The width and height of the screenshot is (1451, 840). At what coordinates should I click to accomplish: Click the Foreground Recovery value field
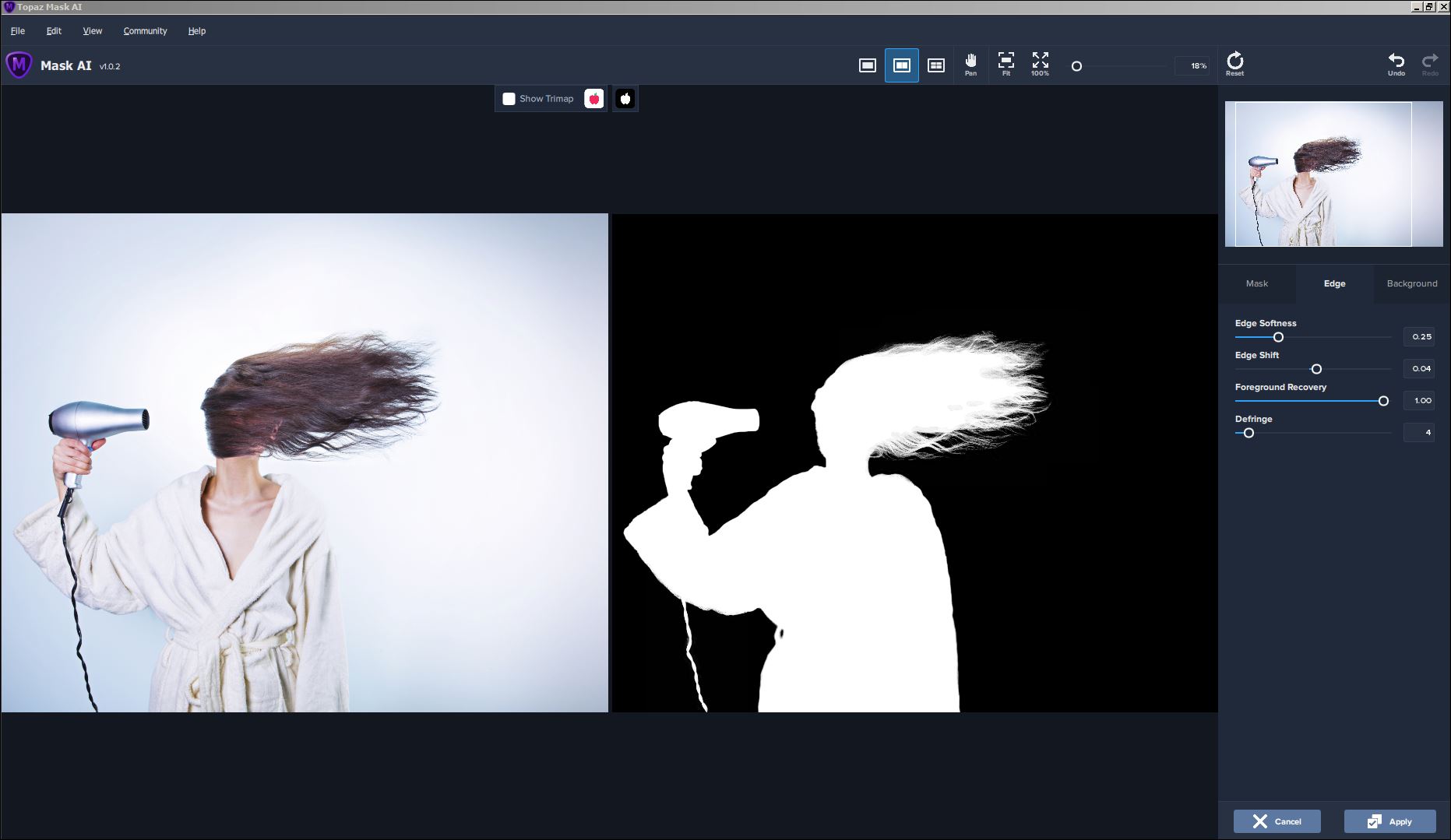[1419, 401]
